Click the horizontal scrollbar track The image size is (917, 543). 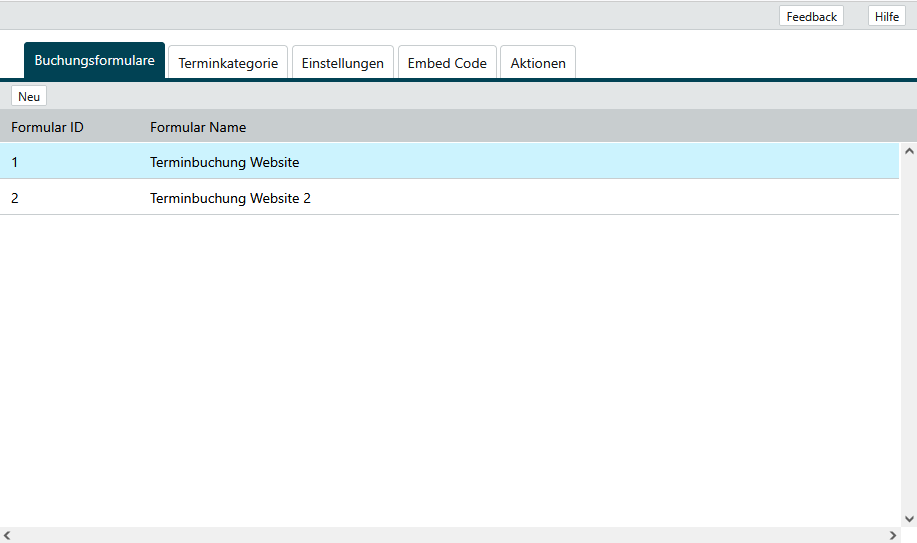pyautogui.click(x=450, y=535)
